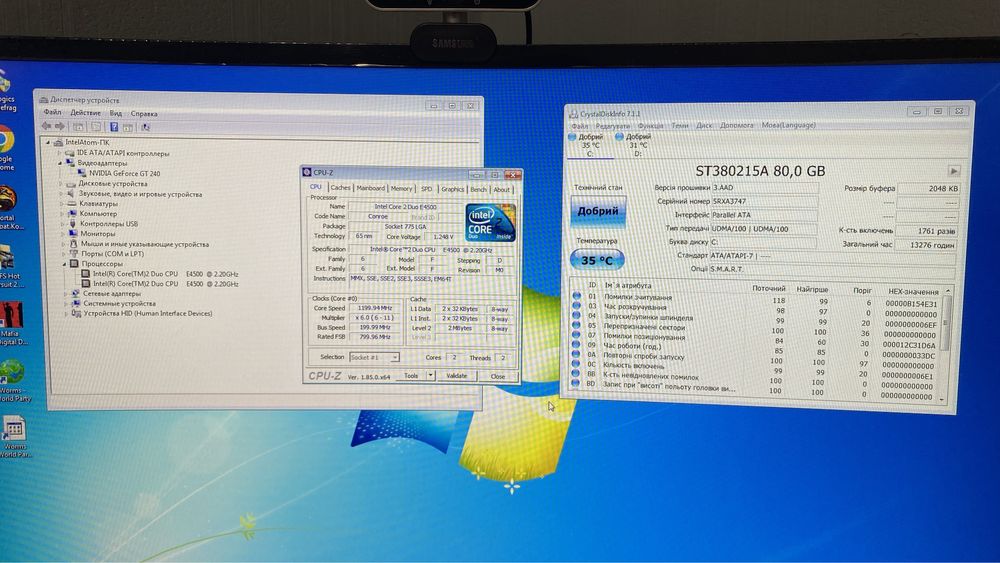Image resolution: width=1000 pixels, height=563 pixels.
Task: Click status dot for attribute 09 Час роботи
Action: pyautogui.click(x=577, y=346)
